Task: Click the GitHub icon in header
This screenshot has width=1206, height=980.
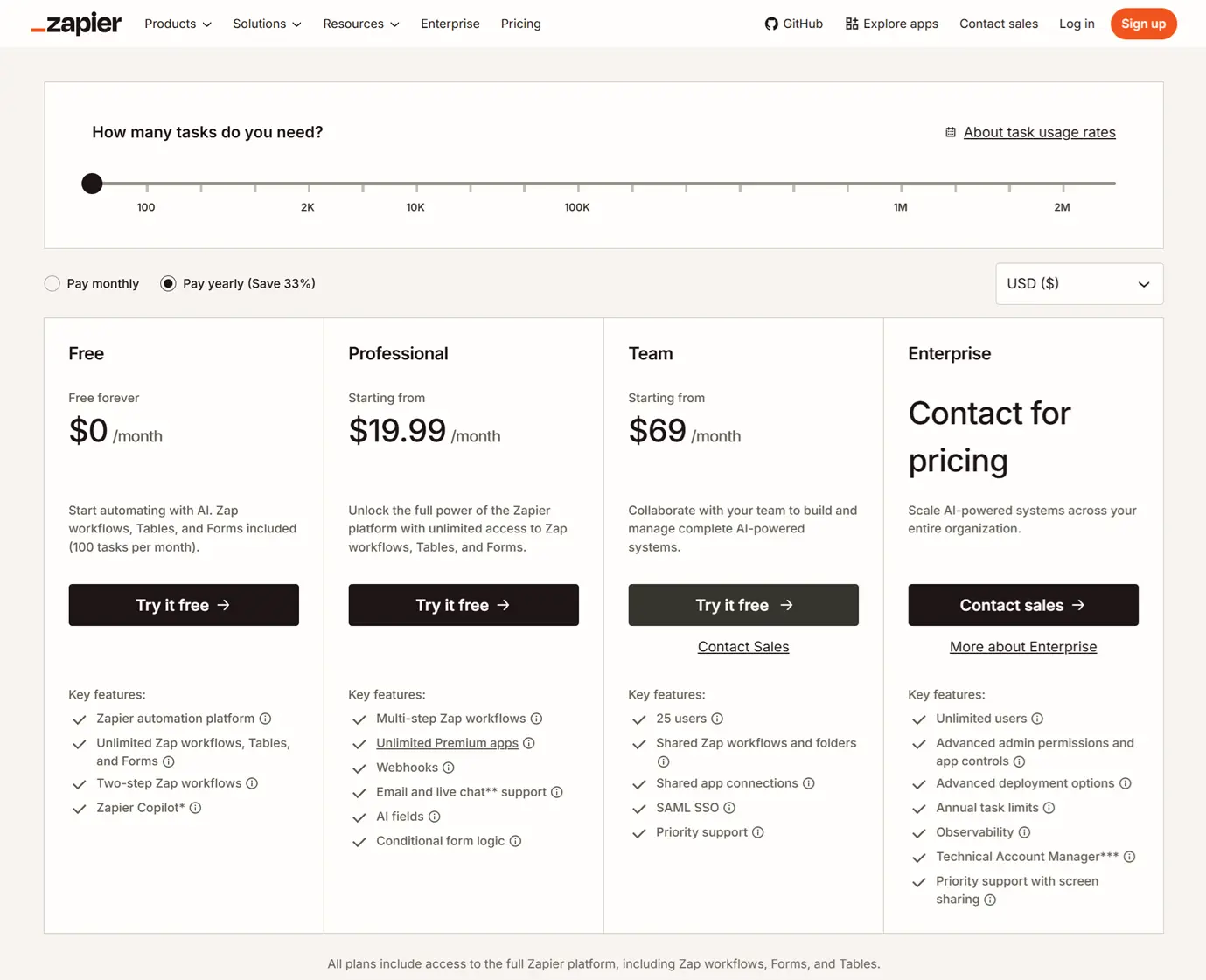Action: coord(771,24)
